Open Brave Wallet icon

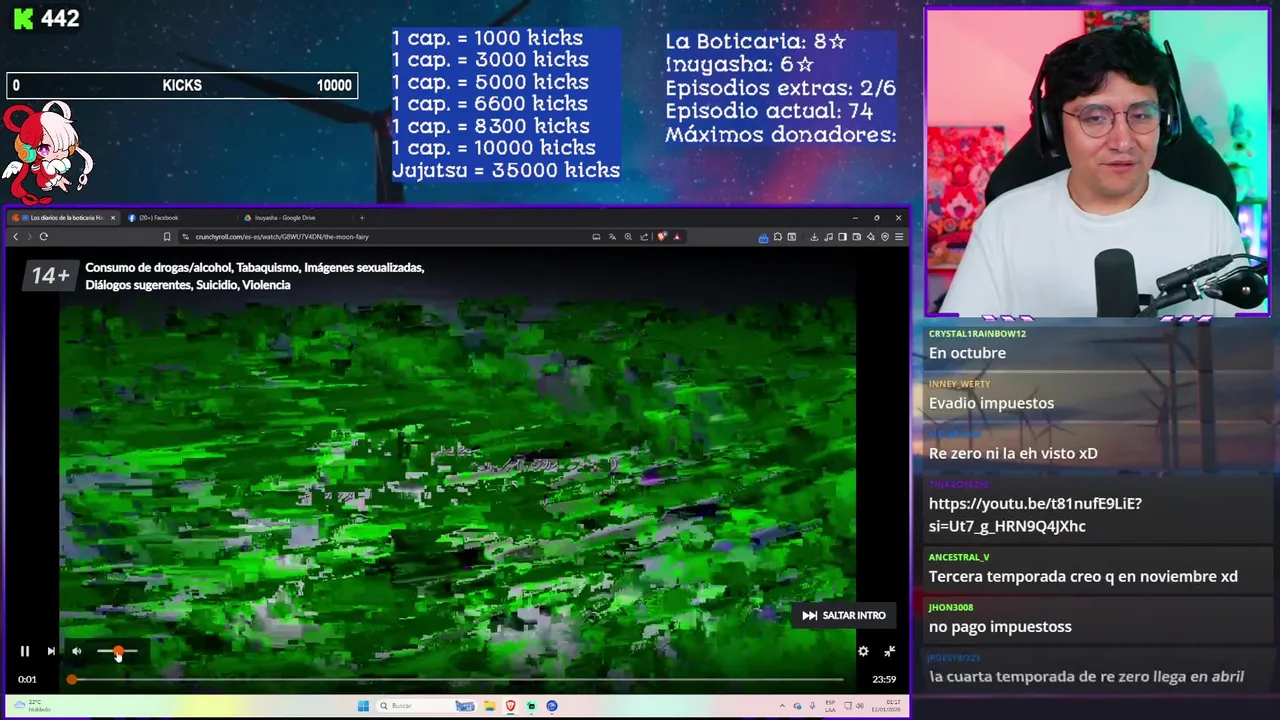[857, 237]
